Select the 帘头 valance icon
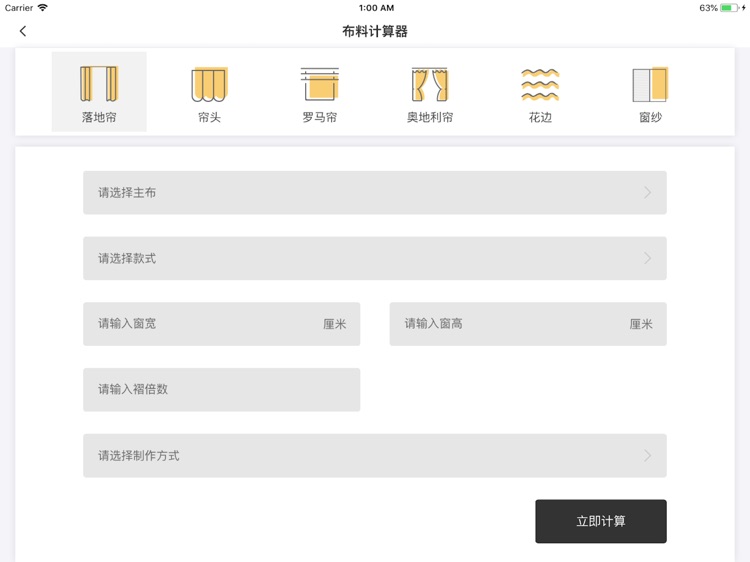 [210, 84]
